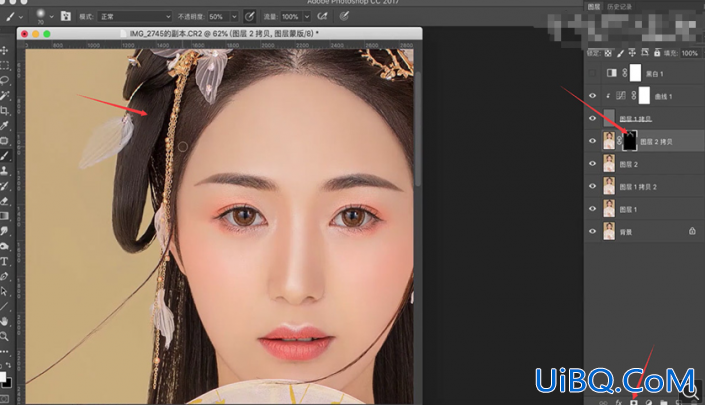Select the black layer mask thumbnail
The height and width of the screenshot is (405, 705).
pos(629,141)
